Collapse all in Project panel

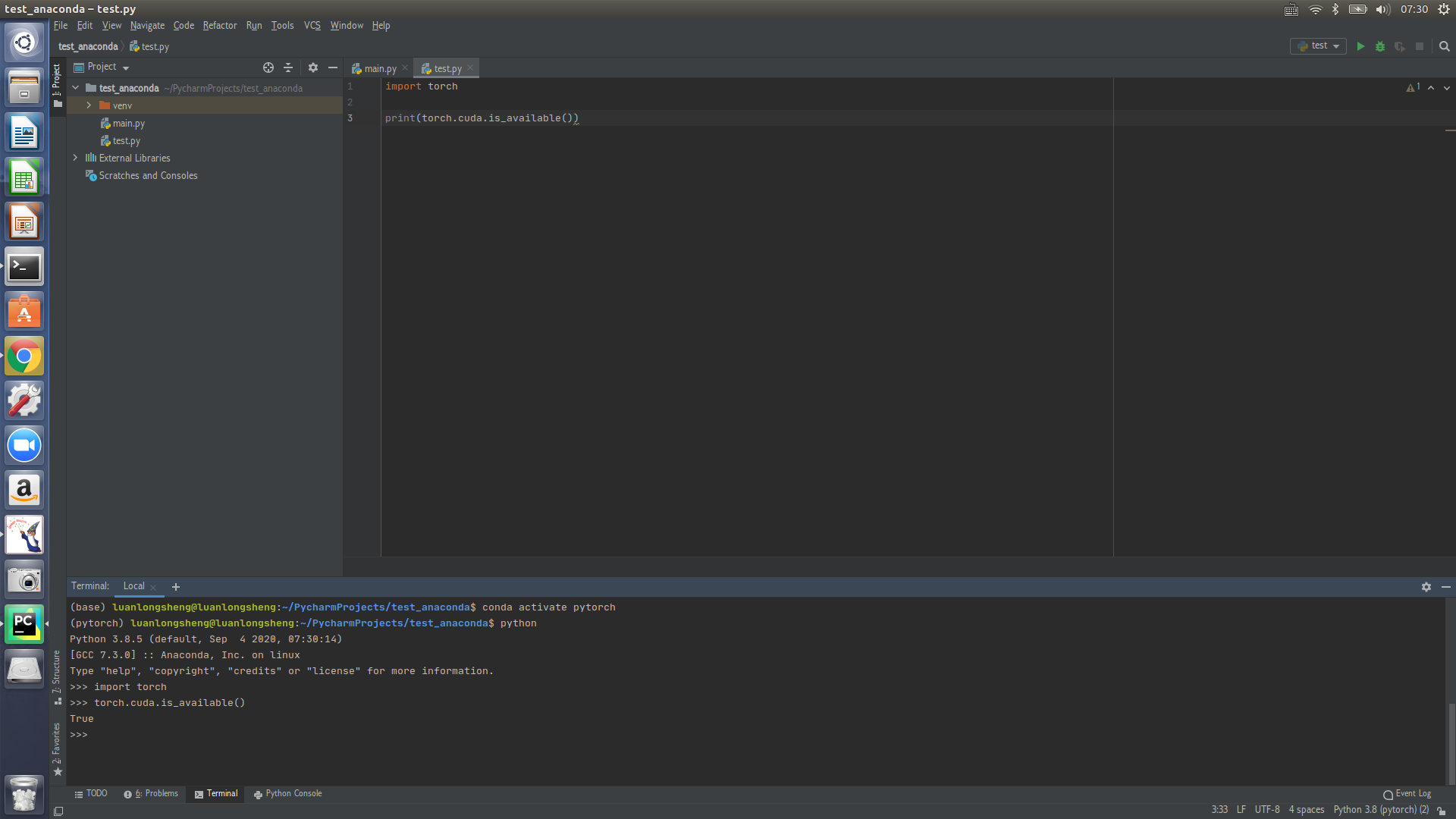(x=288, y=67)
